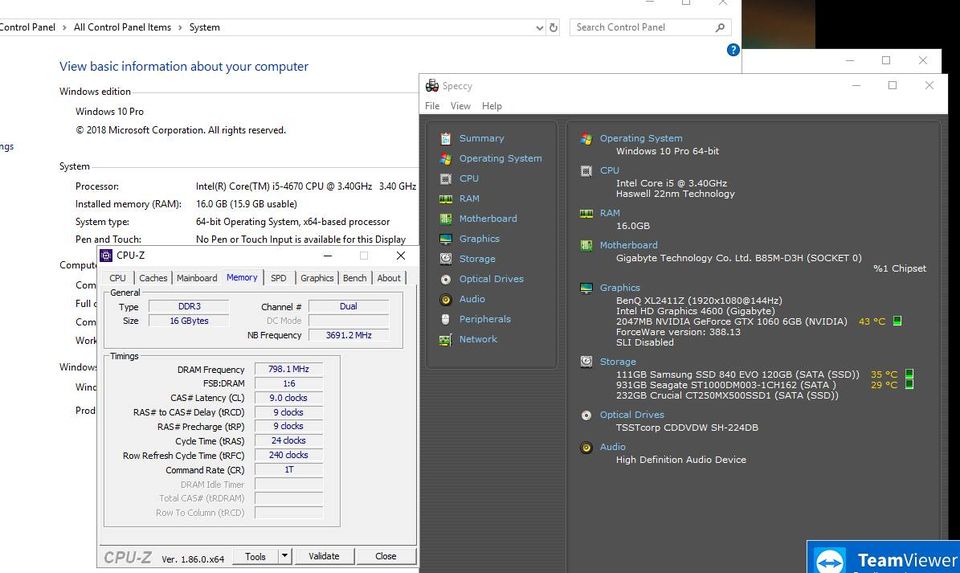Open the Mainboard tab in CPU-Z
Image resolution: width=960 pixels, height=573 pixels.
coord(197,278)
